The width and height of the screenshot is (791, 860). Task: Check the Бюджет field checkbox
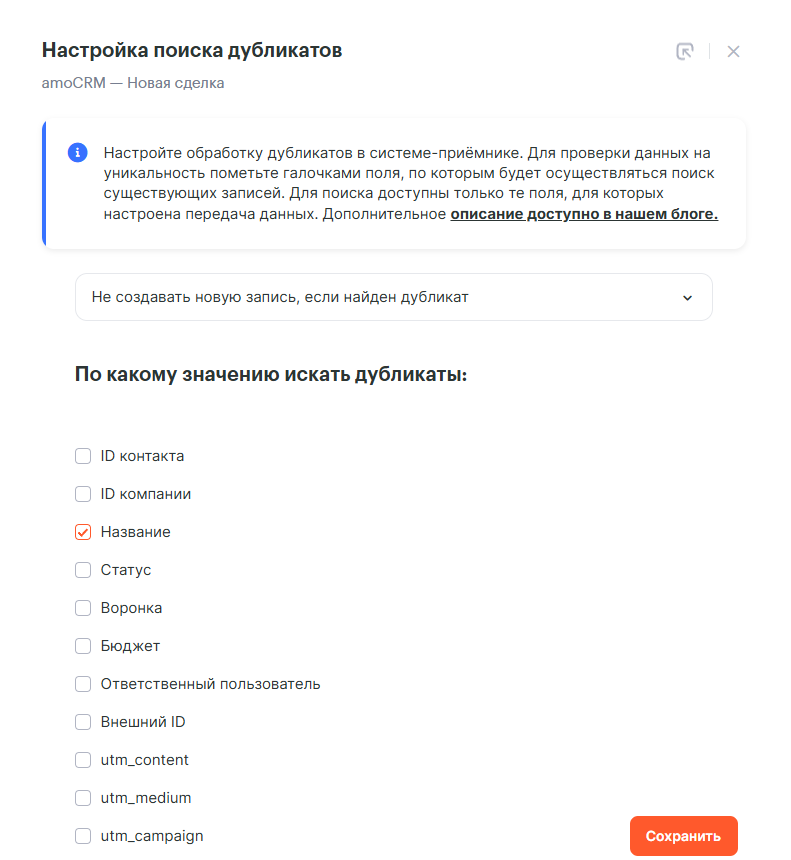83,646
